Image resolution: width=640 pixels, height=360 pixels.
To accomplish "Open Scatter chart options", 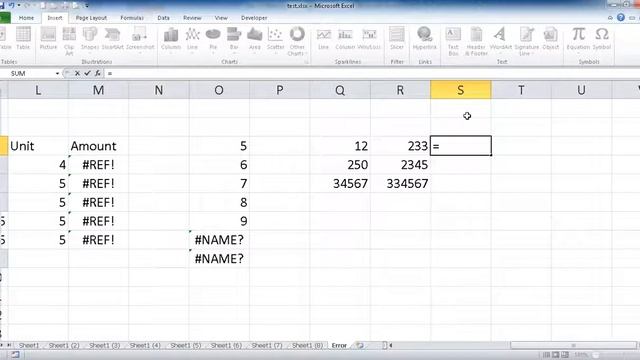I will coord(276,40).
